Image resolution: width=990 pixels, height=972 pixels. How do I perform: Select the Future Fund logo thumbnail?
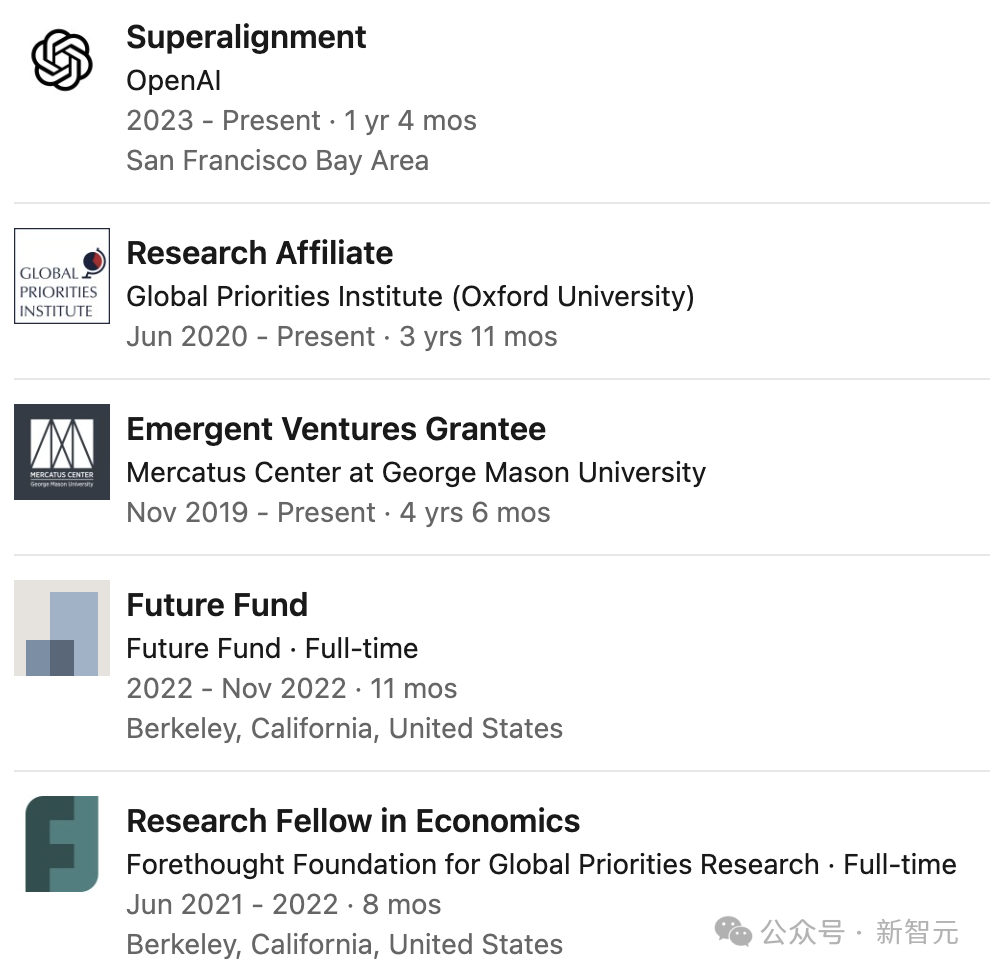click(x=62, y=628)
